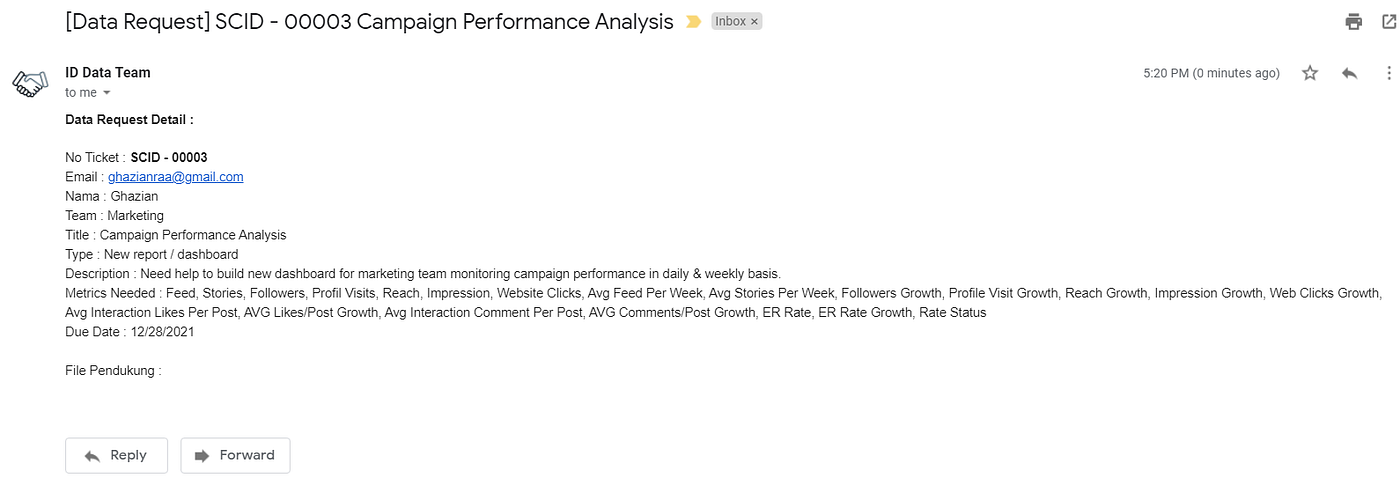
Task: Click the Inbox label chip
Action: tap(730, 21)
